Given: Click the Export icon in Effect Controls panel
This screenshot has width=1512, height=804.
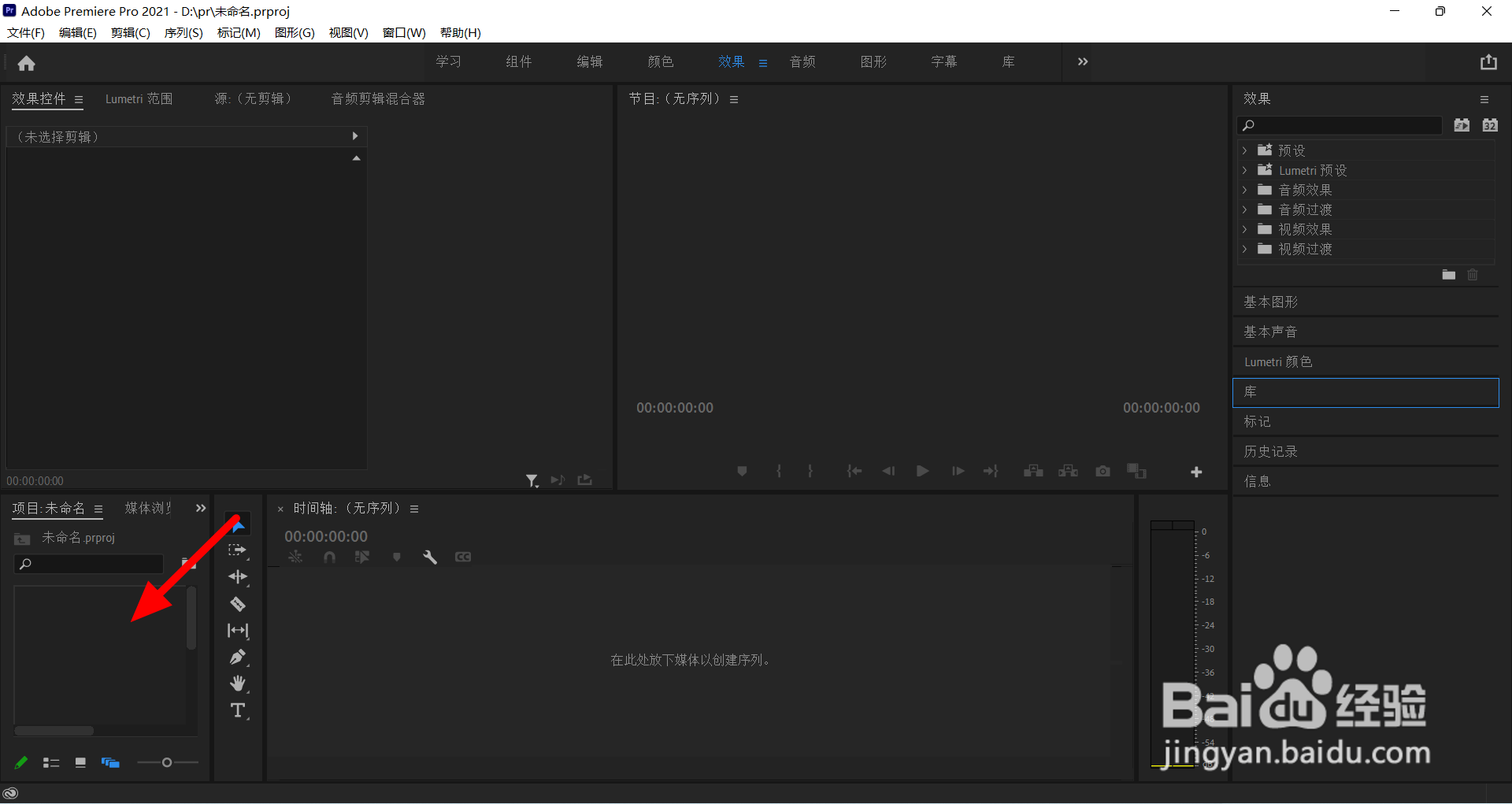Looking at the screenshot, I should 584,480.
